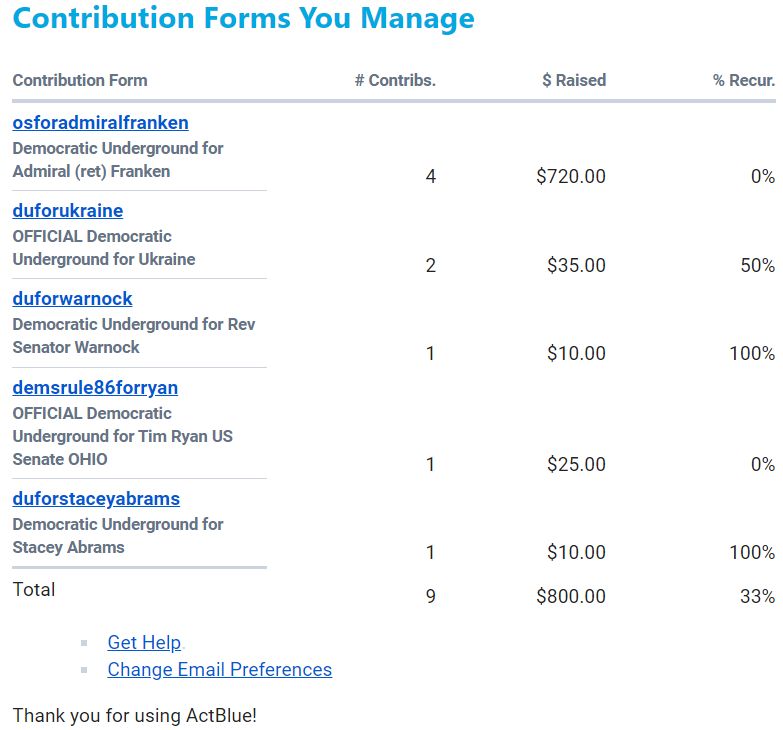
Task: Open the osforadmiralfranken contribution form
Action: click(x=100, y=123)
